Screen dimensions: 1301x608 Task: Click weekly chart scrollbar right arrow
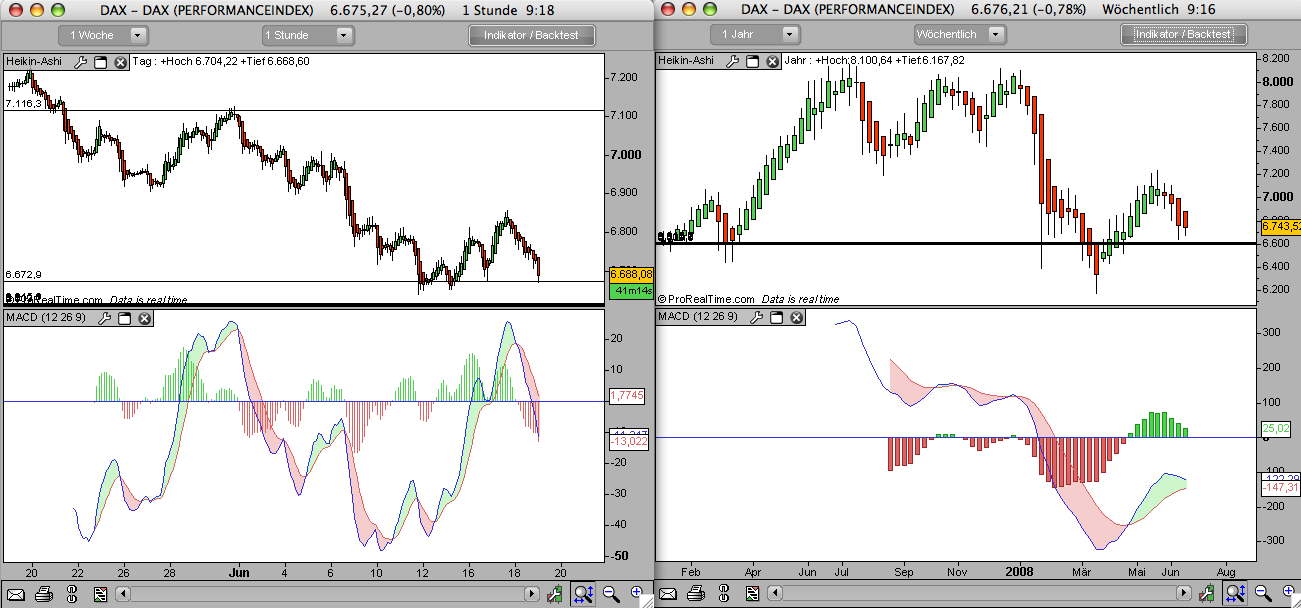tap(1185, 595)
